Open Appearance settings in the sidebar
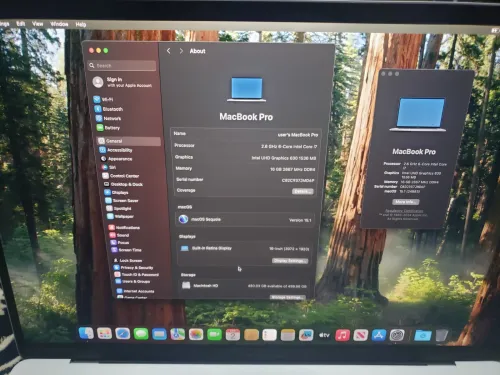 tap(116, 159)
